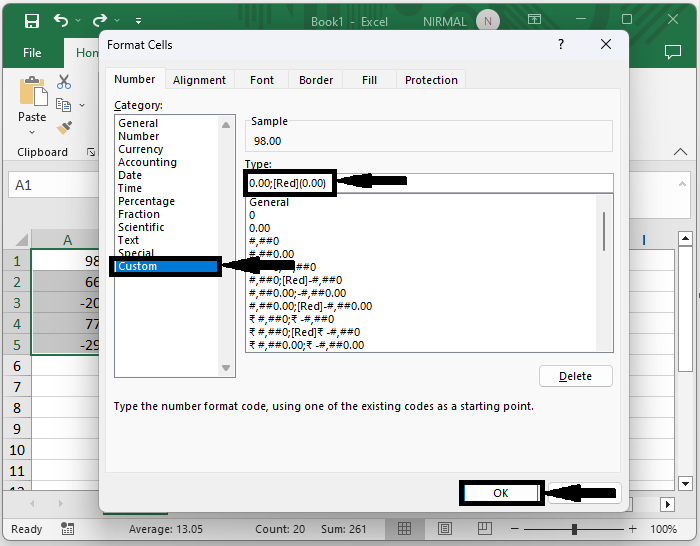The width and height of the screenshot is (700, 546).
Task: Click the Delete button
Action: 575,376
